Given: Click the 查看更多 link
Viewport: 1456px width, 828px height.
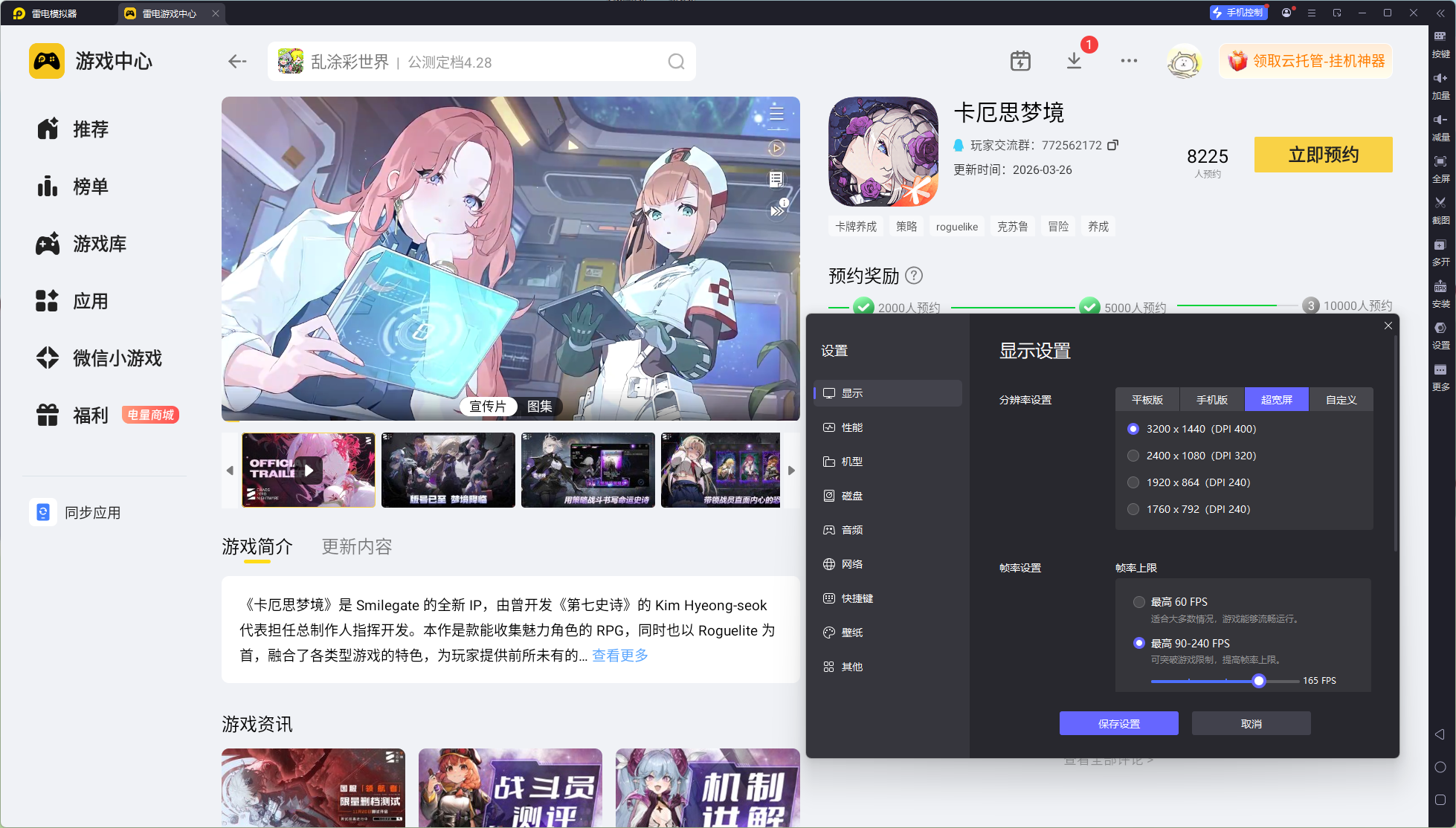Looking at the screenshot, I should 620,656.
